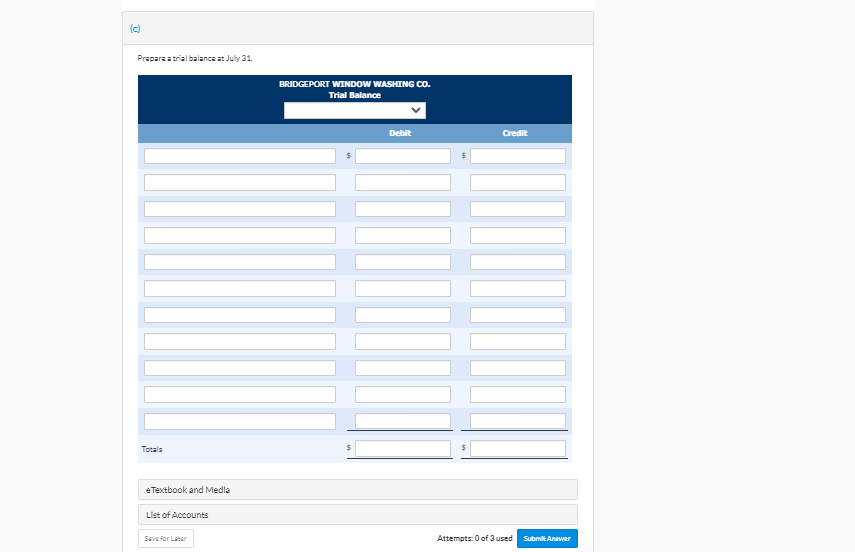Focus the ninth row Debit field
The width and height of the screenshot is (855, 552).
click(403, 368)
